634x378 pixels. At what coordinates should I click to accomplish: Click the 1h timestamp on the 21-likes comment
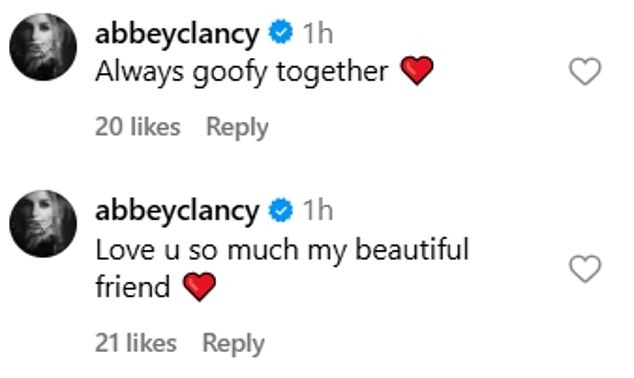[318, 210]
